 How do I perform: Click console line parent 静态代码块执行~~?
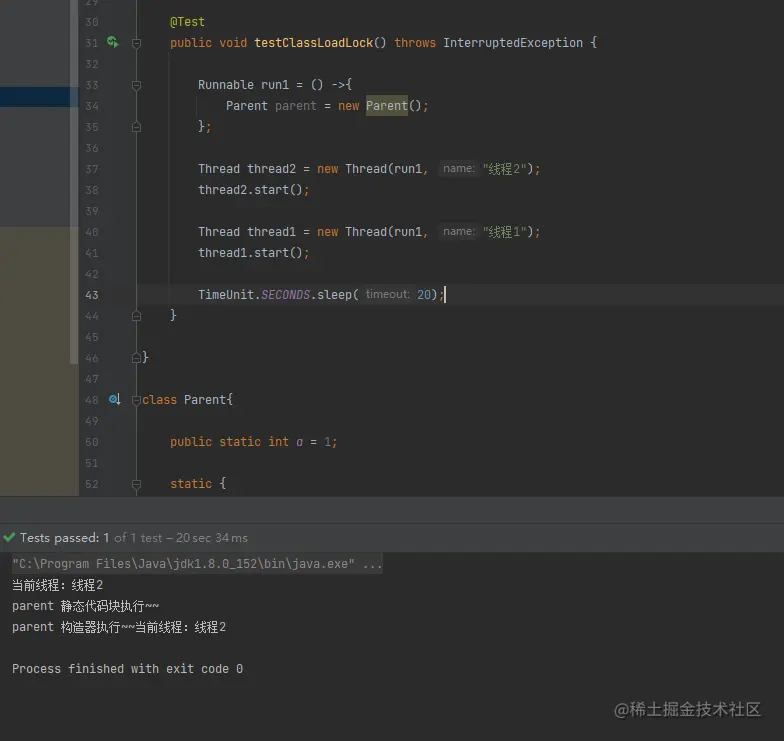point(86,606)
